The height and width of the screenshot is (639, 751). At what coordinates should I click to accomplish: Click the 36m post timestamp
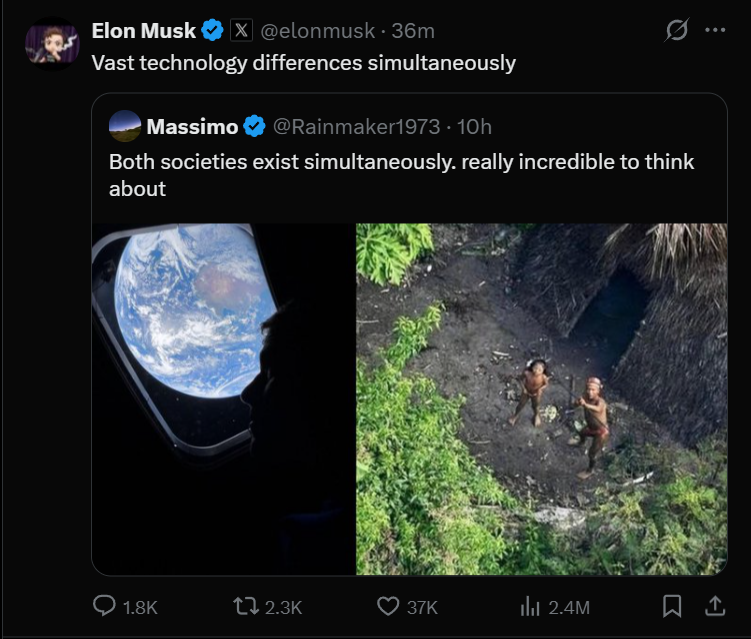coord(413,30)
